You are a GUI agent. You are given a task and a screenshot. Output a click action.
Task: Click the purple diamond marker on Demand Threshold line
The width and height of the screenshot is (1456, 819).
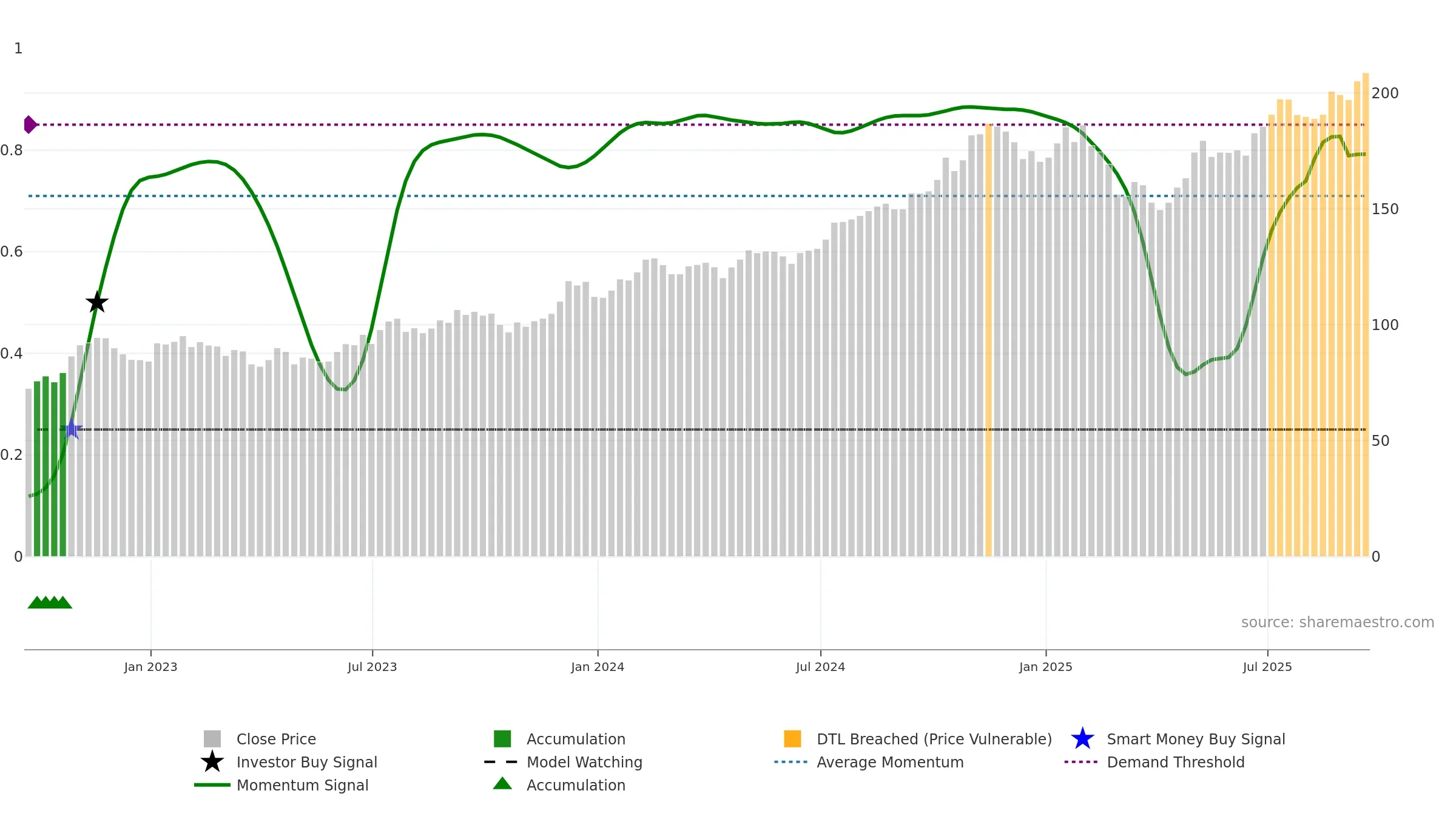pyautogui.click(x=30, y=124)
